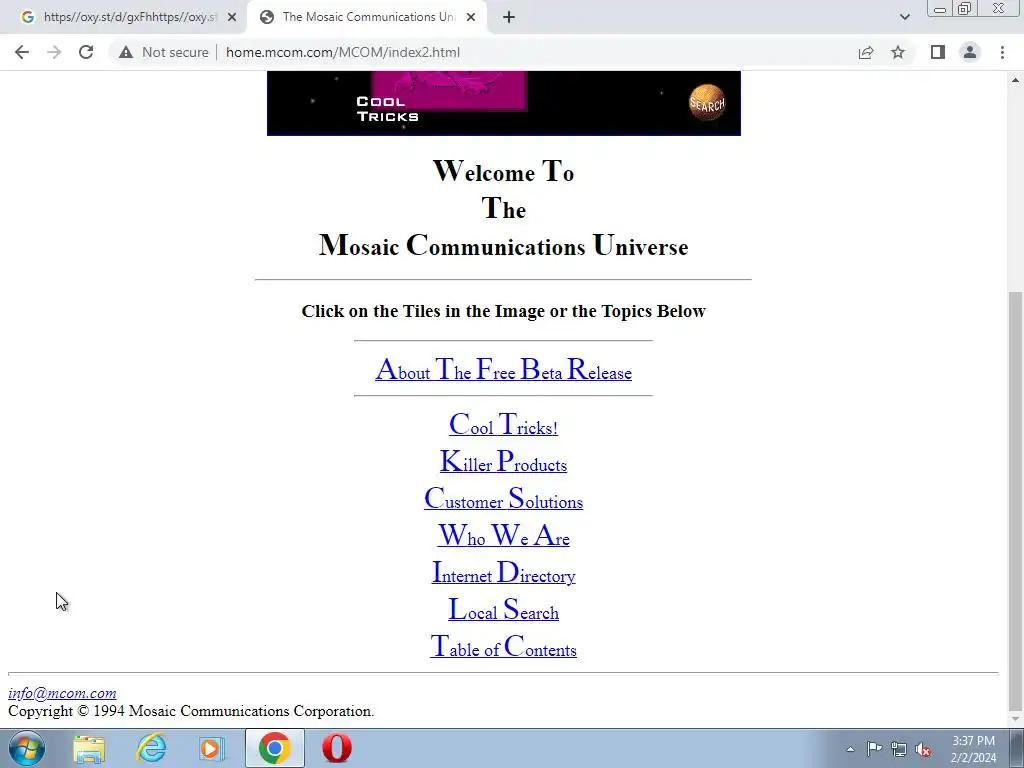This screenshot has height=768, width=1024.
Task: Open the Cool Tricks! link
Action: point(504,424)
